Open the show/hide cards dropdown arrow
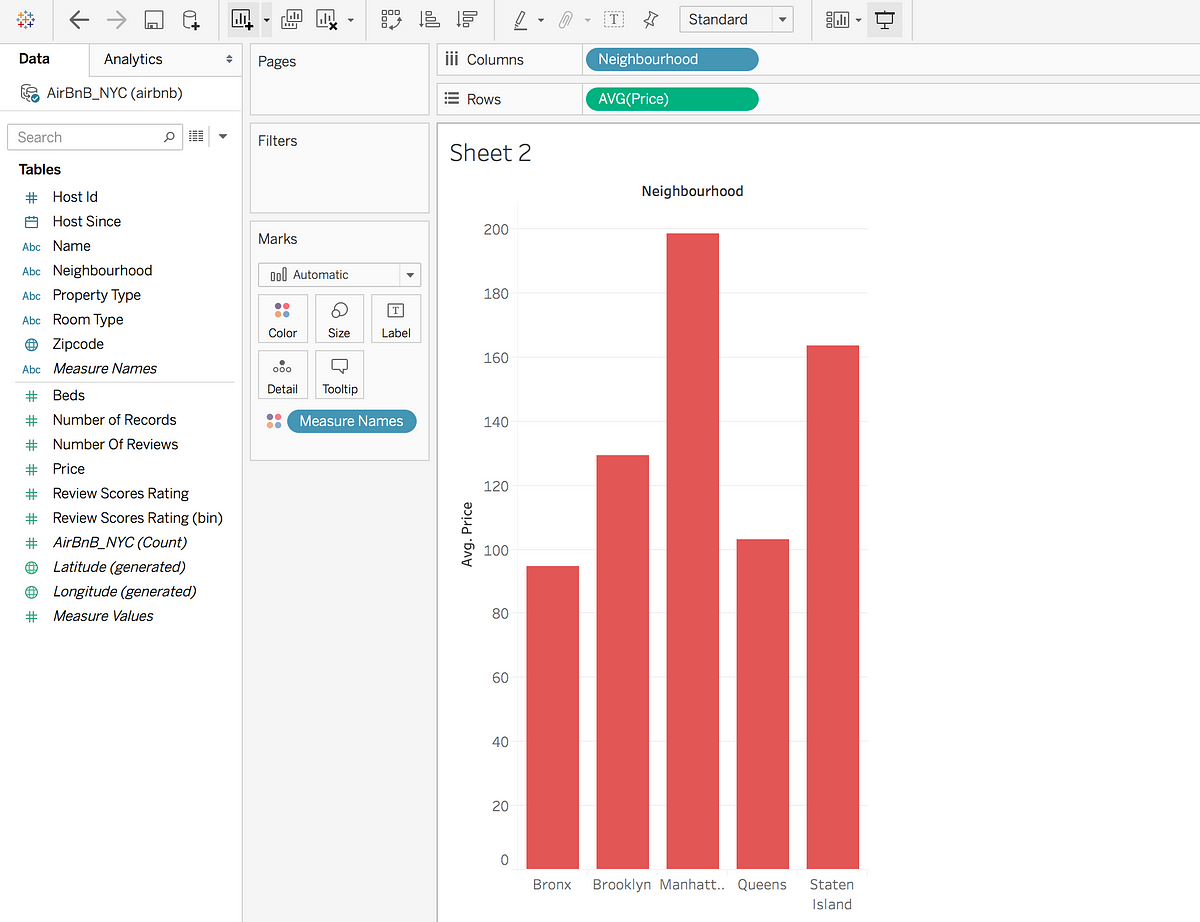 tap(858, 20)
